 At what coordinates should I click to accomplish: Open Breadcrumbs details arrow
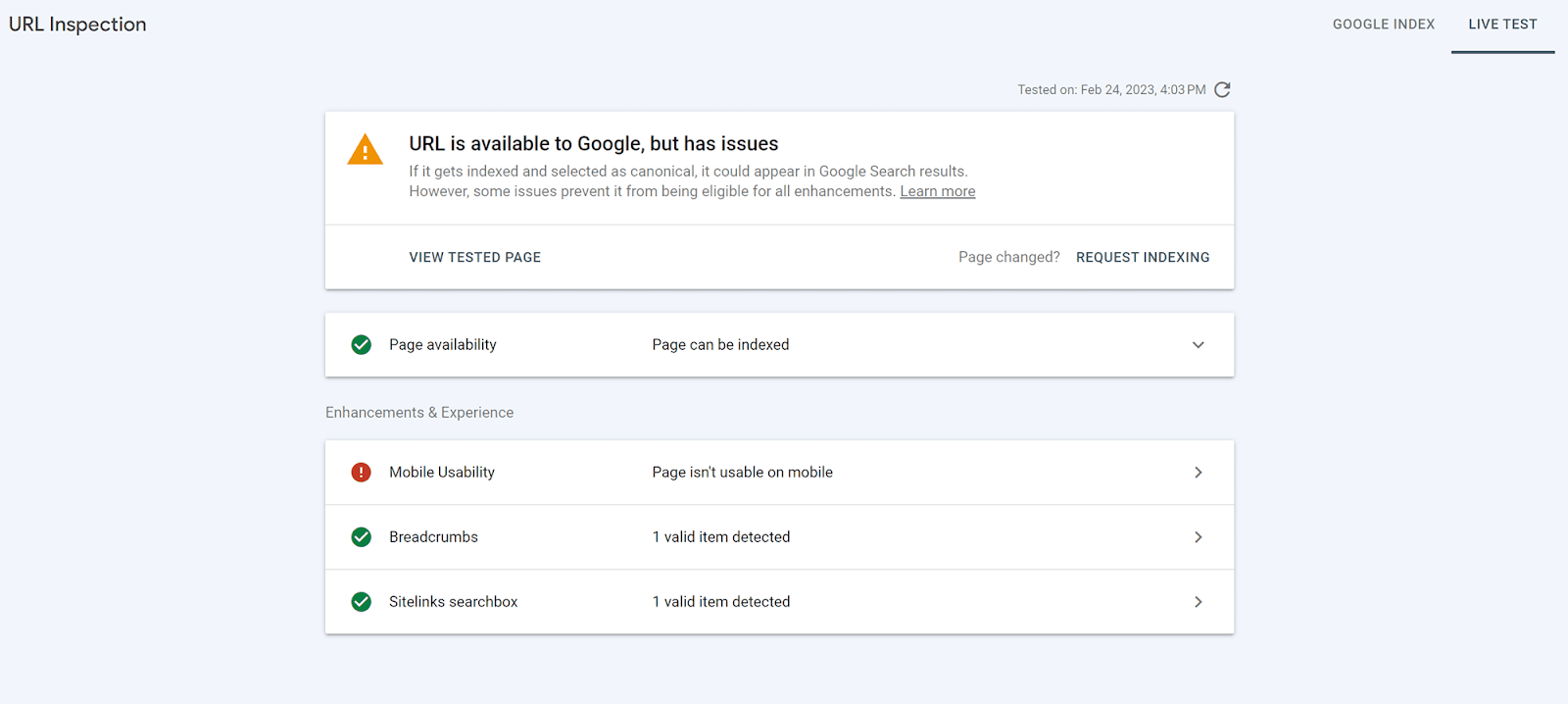point(1198,536)
